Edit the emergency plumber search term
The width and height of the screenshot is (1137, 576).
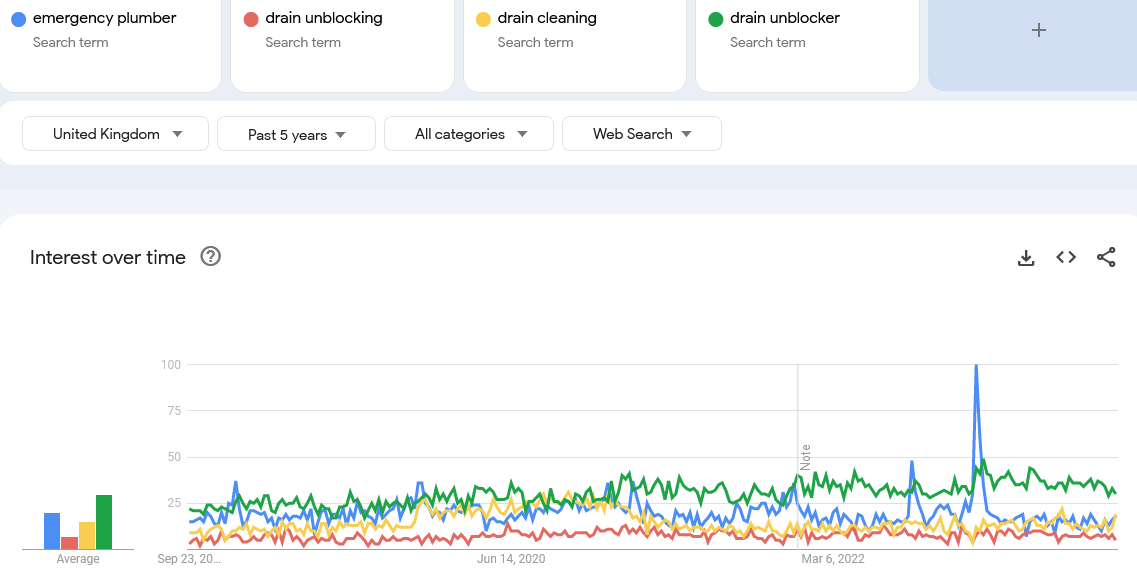tap(105, 18)
